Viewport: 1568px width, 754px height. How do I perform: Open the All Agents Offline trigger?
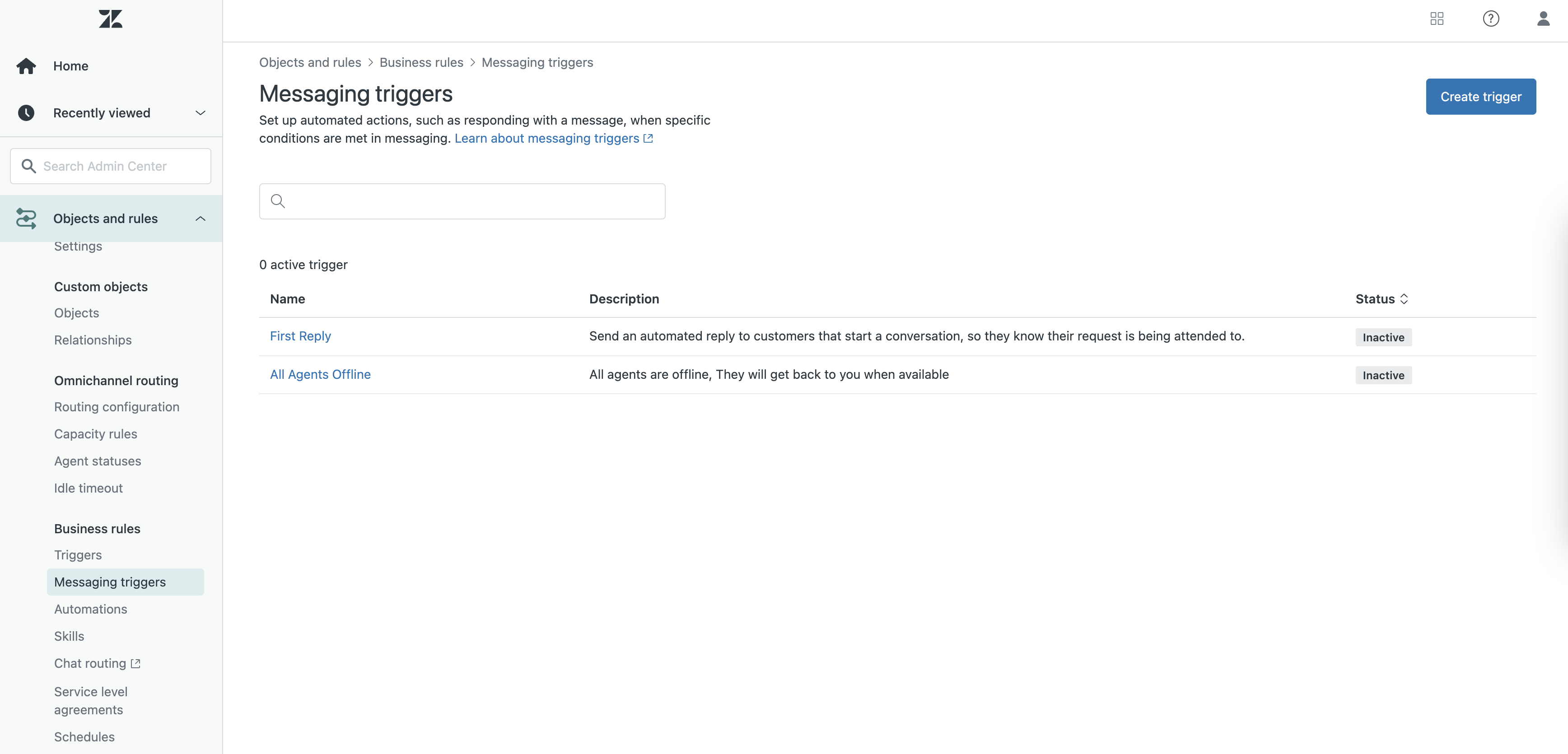tap(320, 374)
